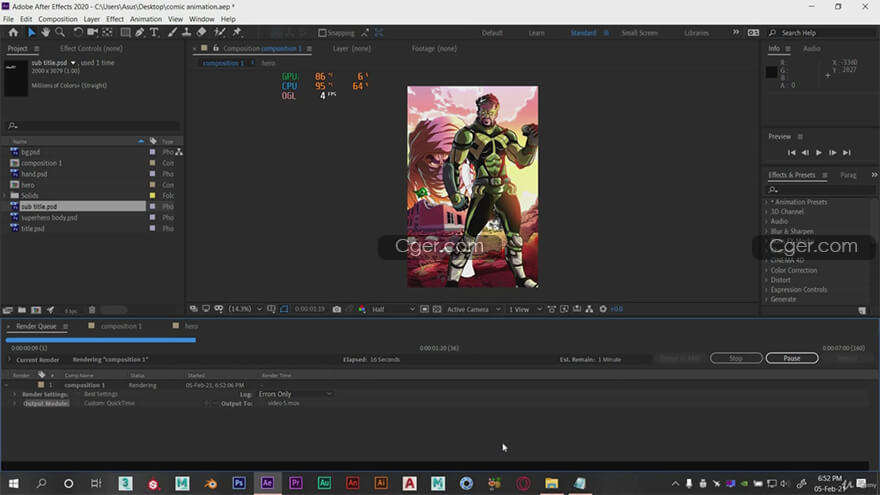The width and height of the screenshot is (880, 495).
Task: Expand the Render Settings row
Action: [15, 395]
